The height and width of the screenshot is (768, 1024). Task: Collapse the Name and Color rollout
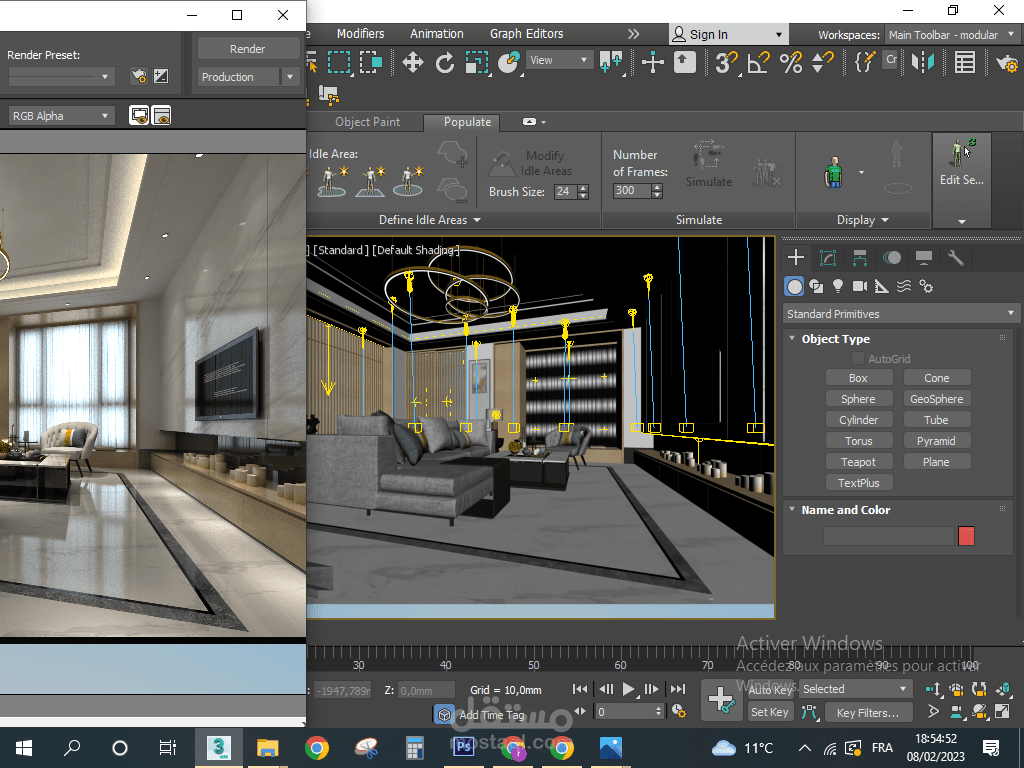(x=792, y=509)
